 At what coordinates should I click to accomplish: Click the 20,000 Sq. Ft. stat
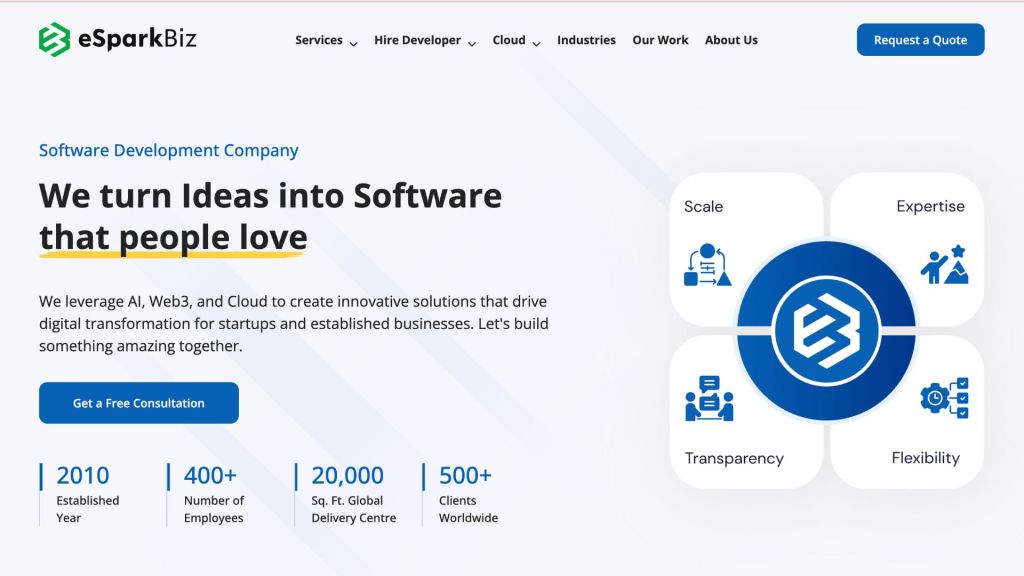(x=347, y=494)
